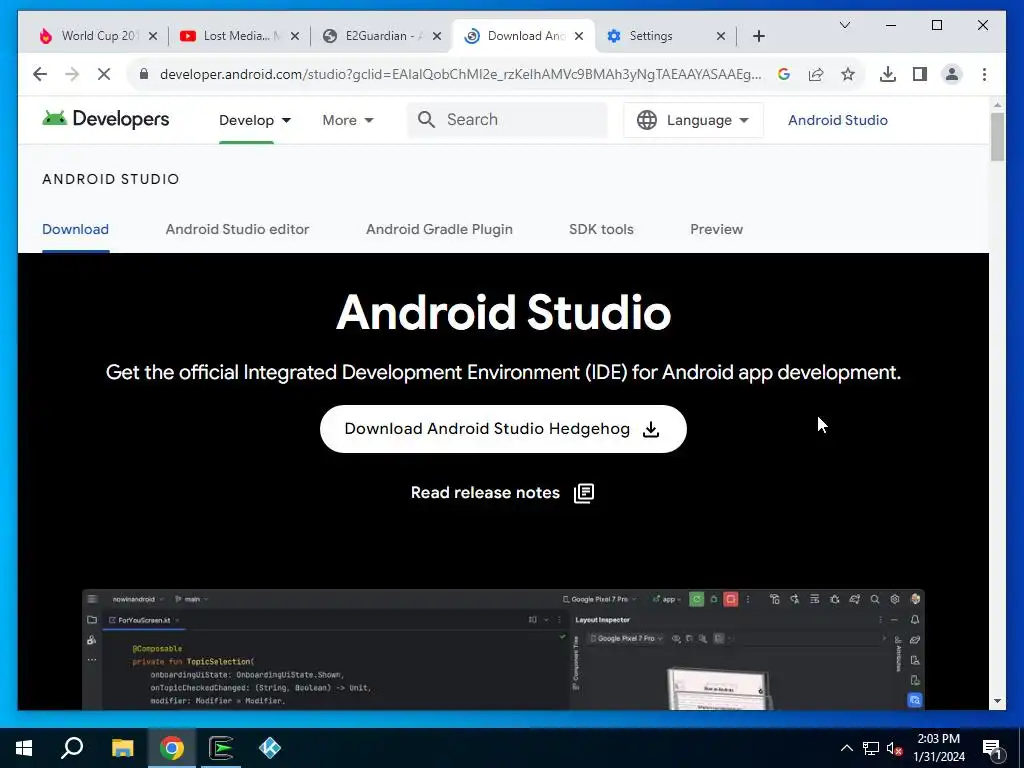Screen dimensions: 1024x768
Task: Click the address bar URL
Action: 460,74
